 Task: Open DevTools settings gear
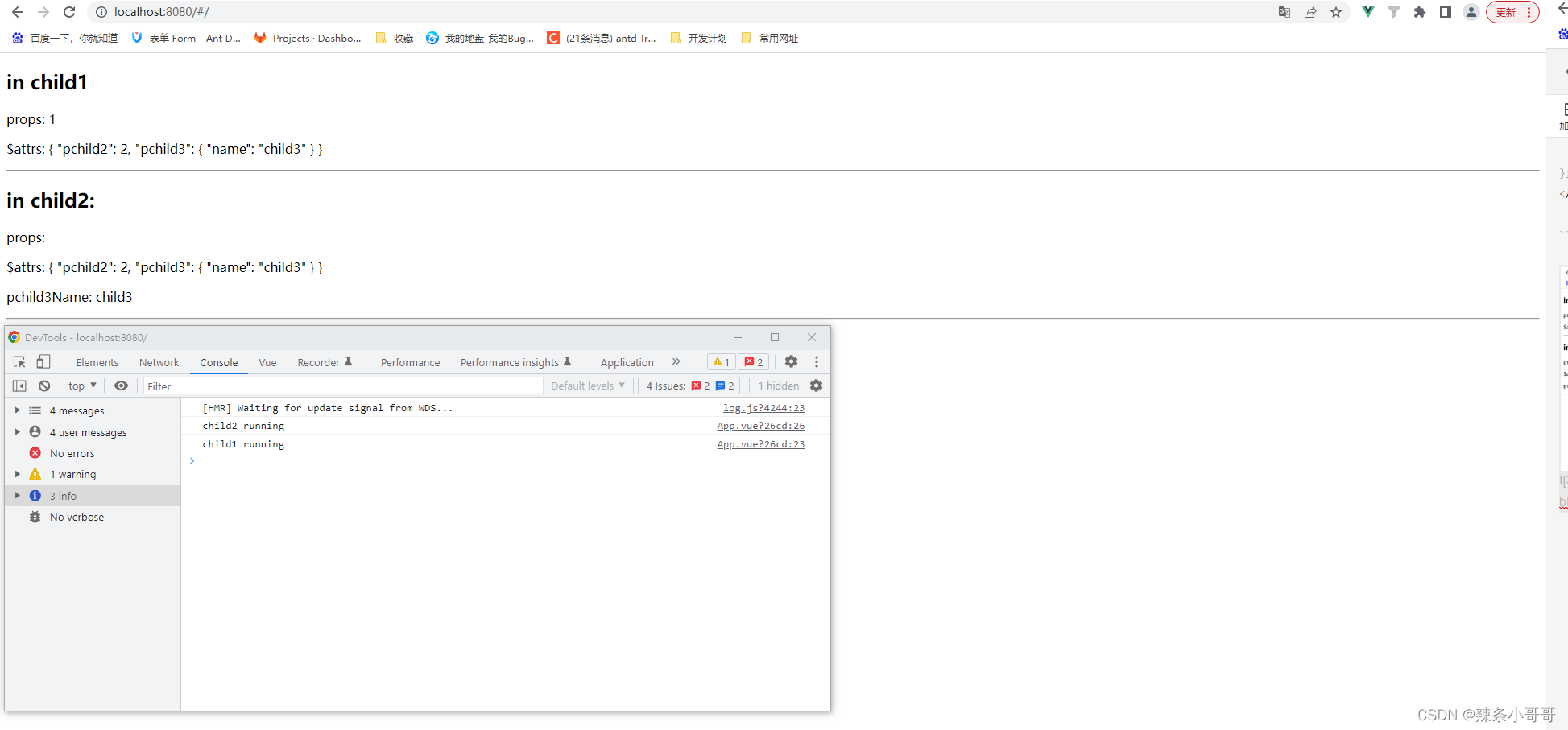791,362
